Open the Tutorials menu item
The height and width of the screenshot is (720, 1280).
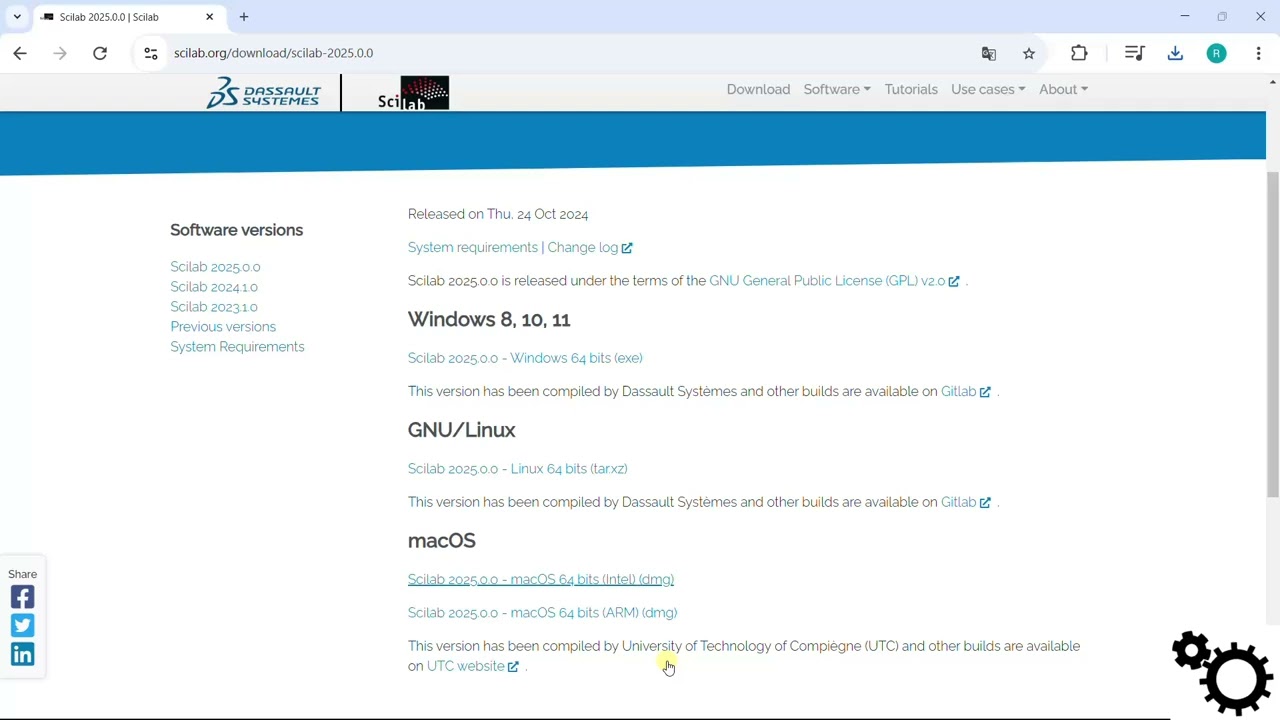911,89
